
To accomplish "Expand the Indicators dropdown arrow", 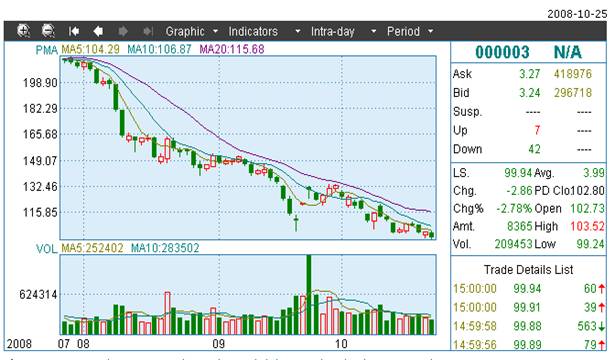I will click(298, 31).
